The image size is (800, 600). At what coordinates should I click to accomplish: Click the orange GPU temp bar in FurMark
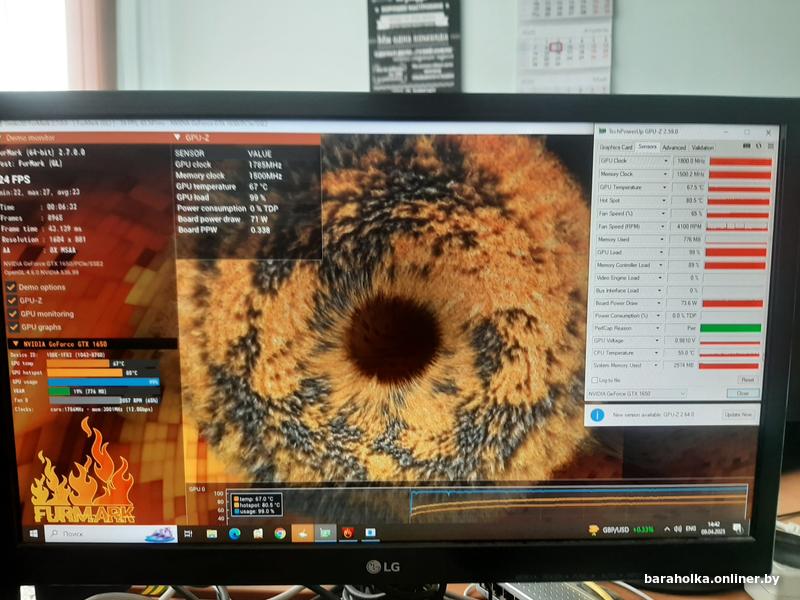[79, 363]
